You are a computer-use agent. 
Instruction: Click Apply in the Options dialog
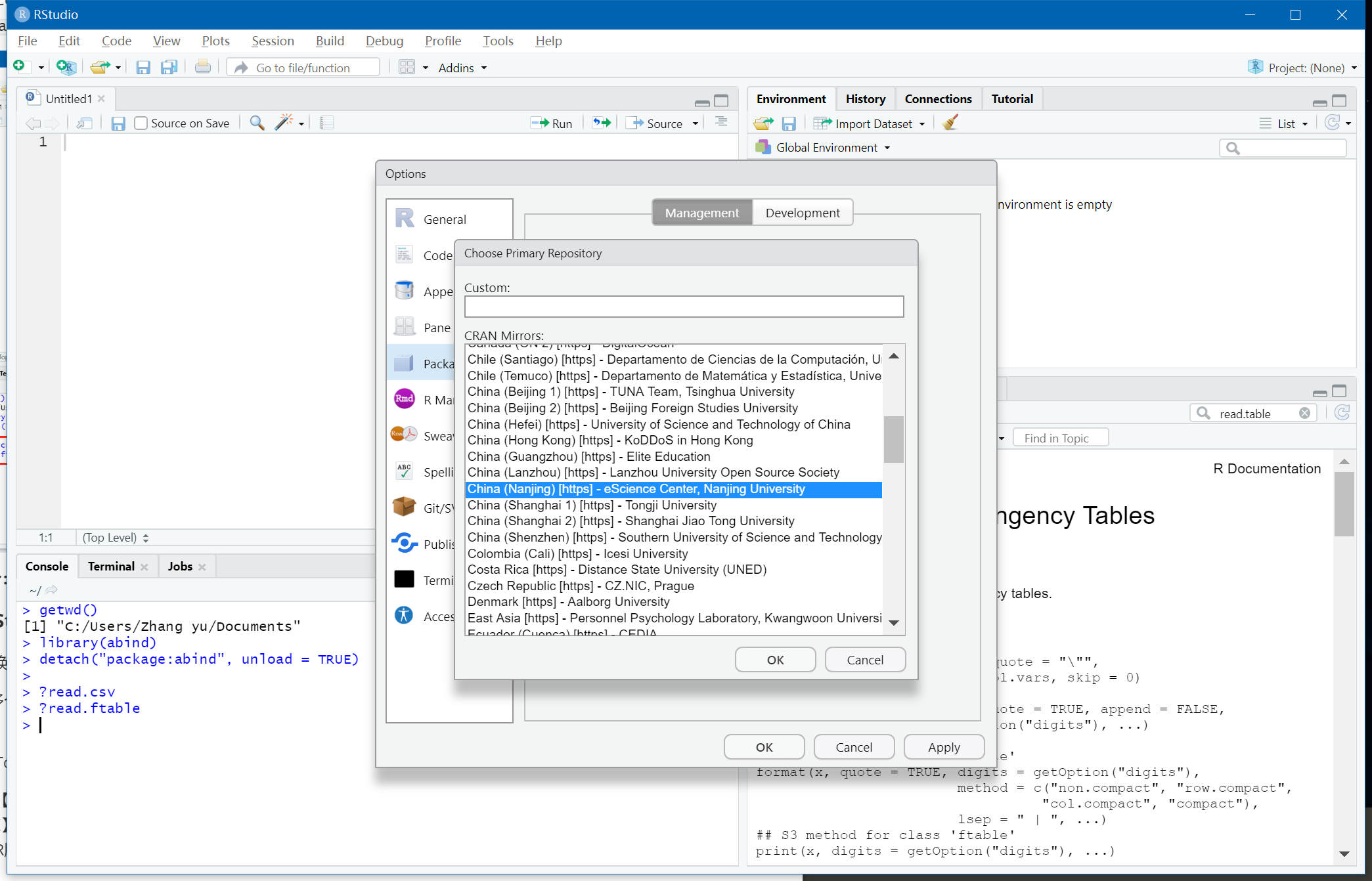[944, 746]
